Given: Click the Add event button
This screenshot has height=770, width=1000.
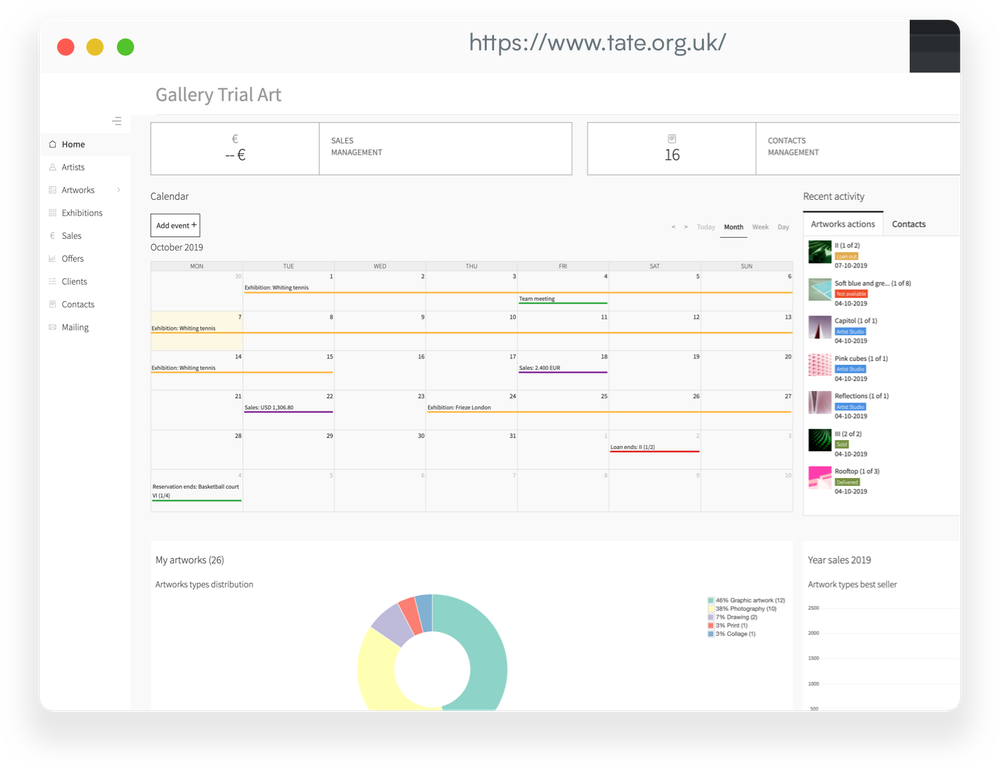Looking at the screenshot, I should (174, 225).
